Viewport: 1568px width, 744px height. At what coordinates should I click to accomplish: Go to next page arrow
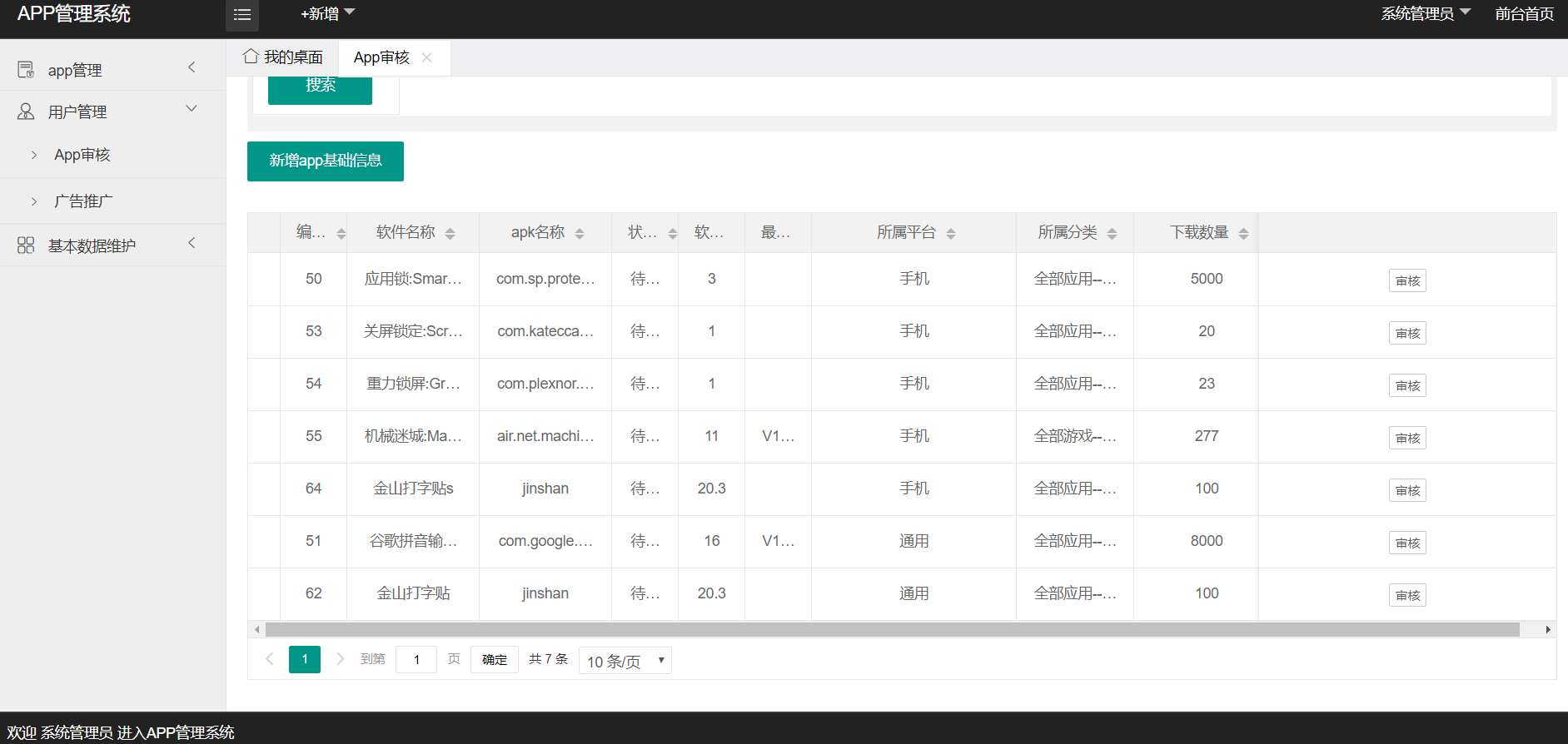pyautogui.click(x=340, y=659)
